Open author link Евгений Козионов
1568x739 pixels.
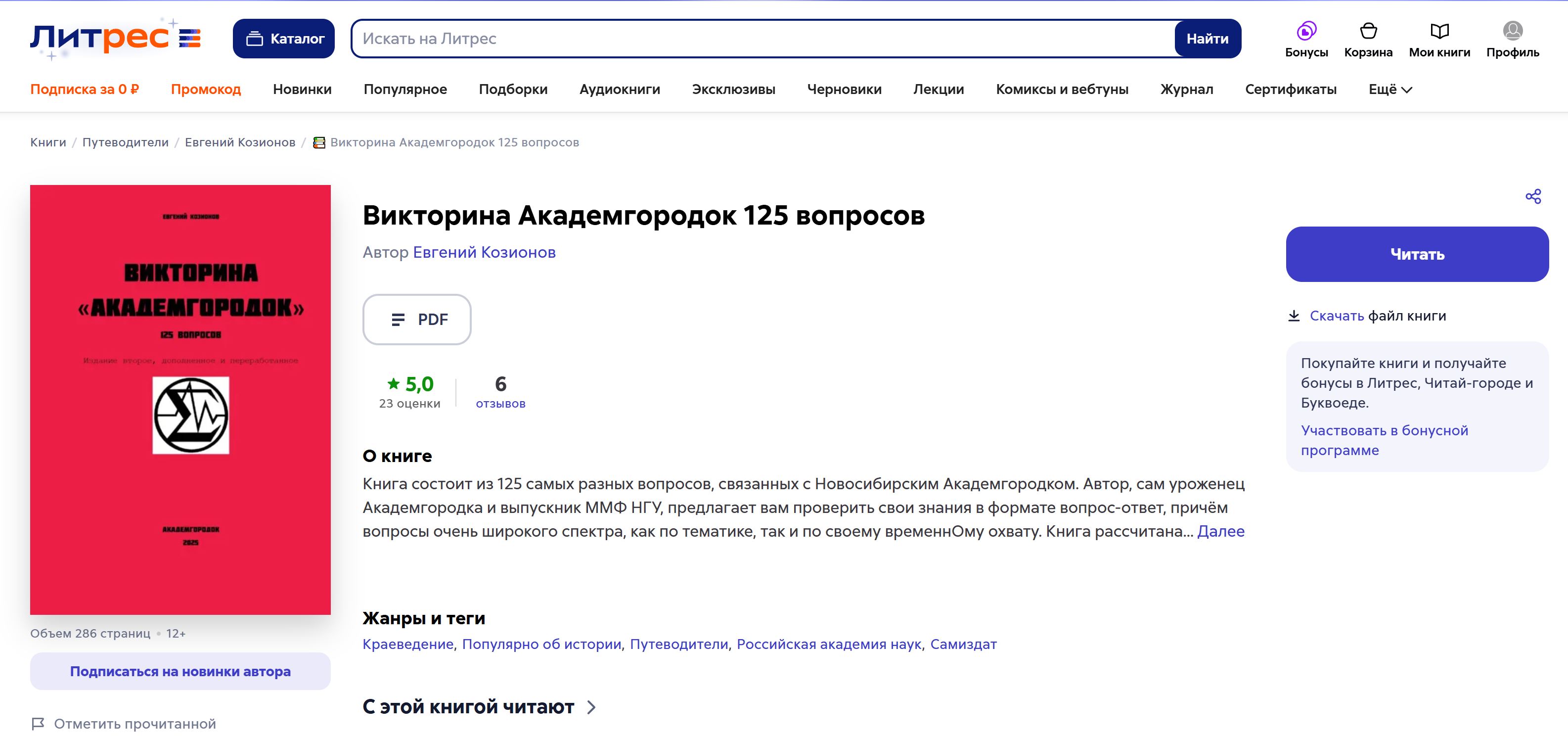pos(484,253)
